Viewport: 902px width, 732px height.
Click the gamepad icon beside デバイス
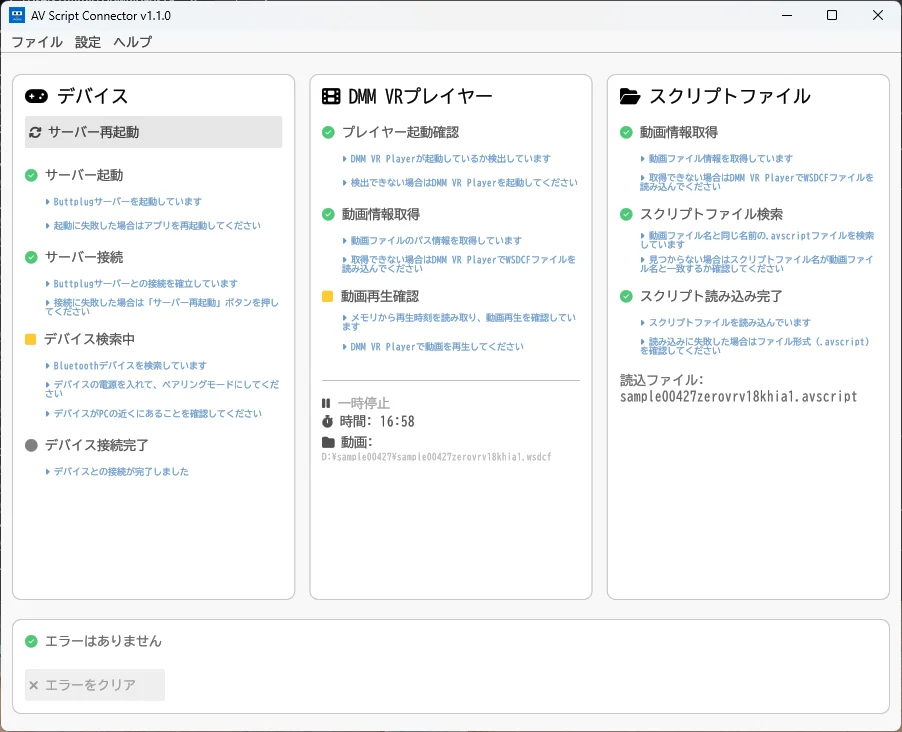pos(36,96)
